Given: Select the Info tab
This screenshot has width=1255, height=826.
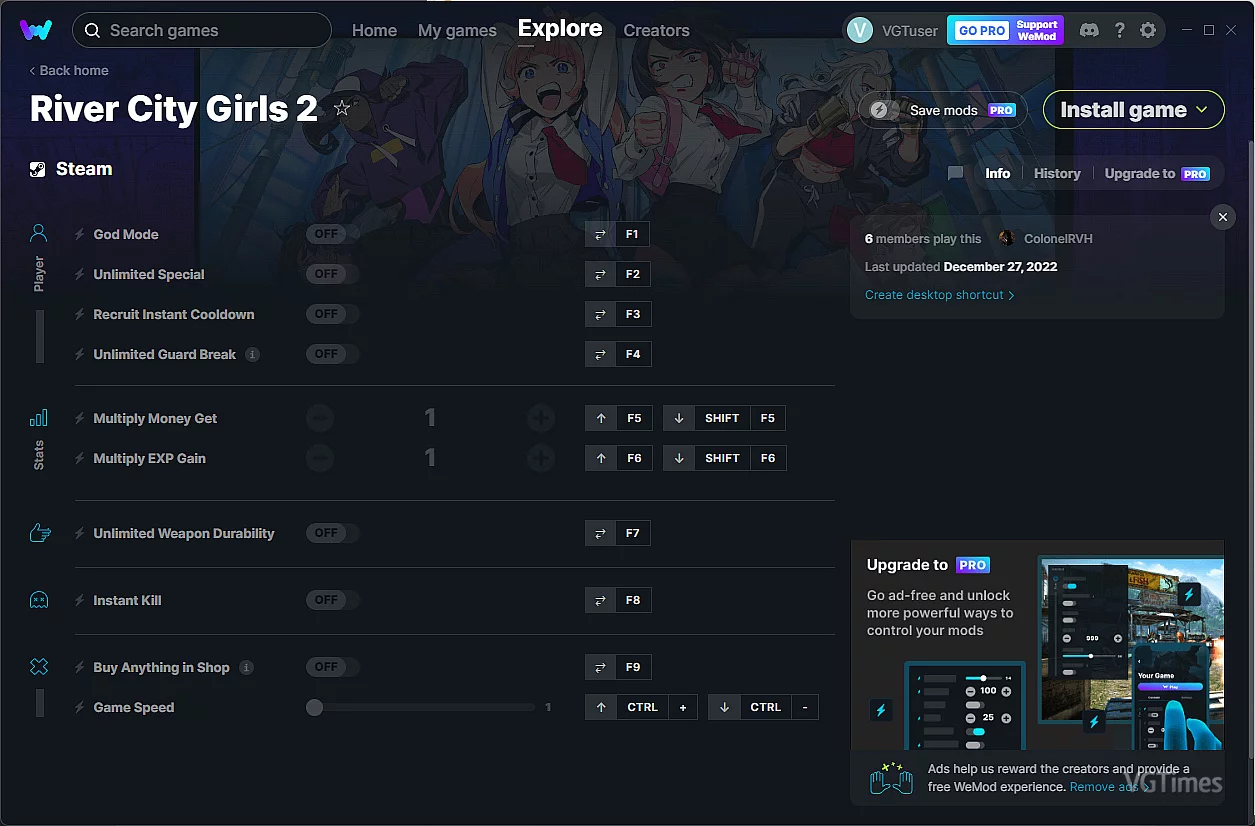Looking at the screenshot, I should (x=998, y=173).
